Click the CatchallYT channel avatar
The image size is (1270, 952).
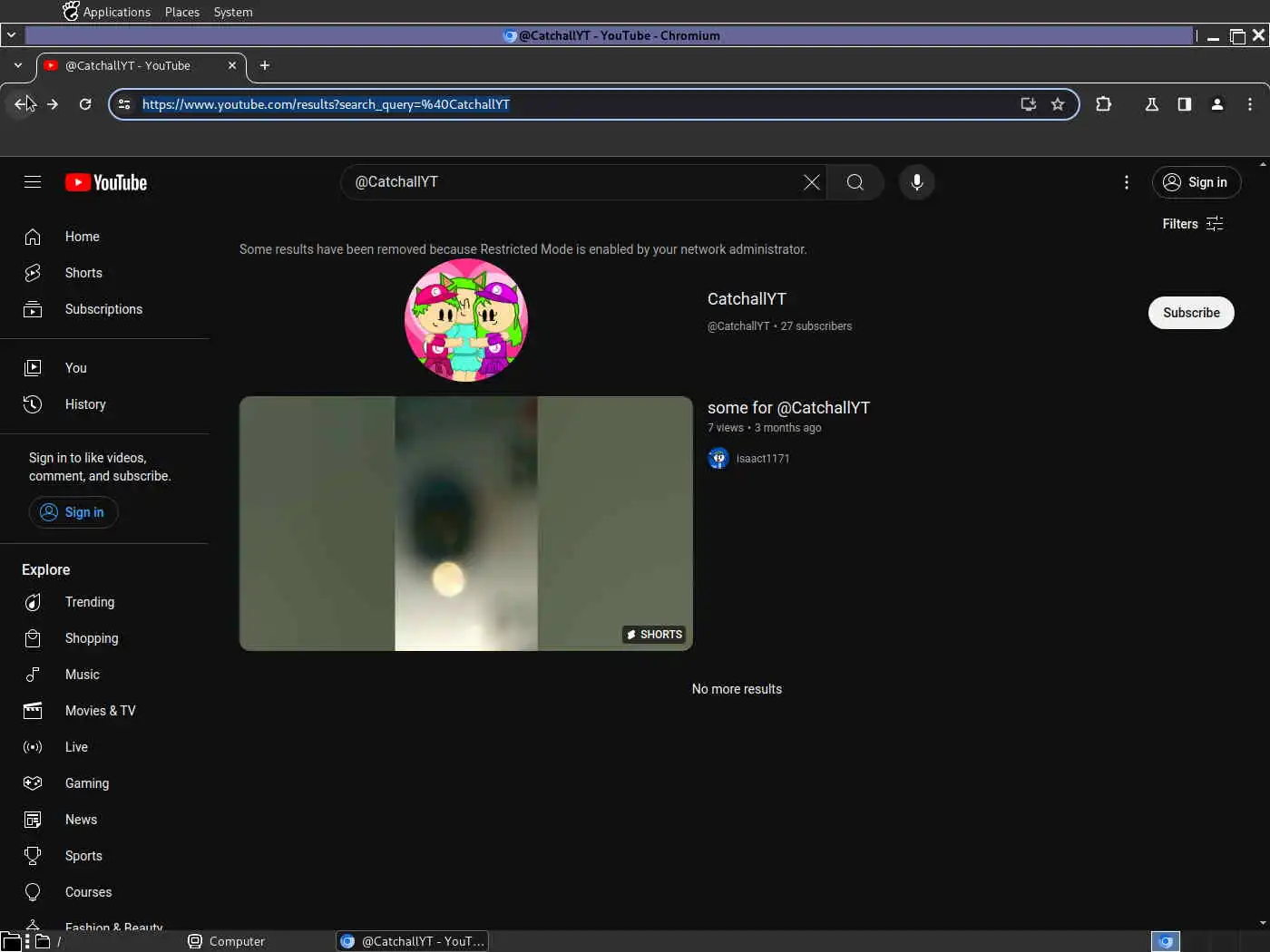click(x=466, y=320)
